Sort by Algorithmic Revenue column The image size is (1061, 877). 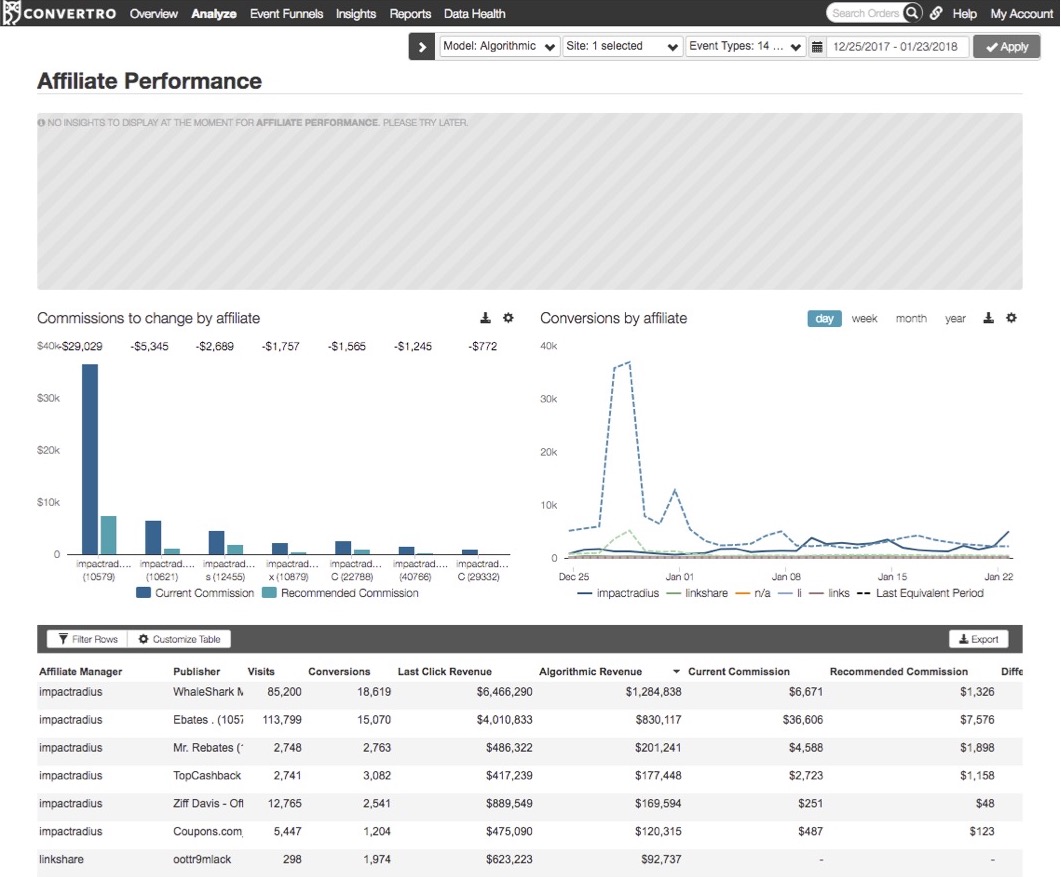[590, 671]
